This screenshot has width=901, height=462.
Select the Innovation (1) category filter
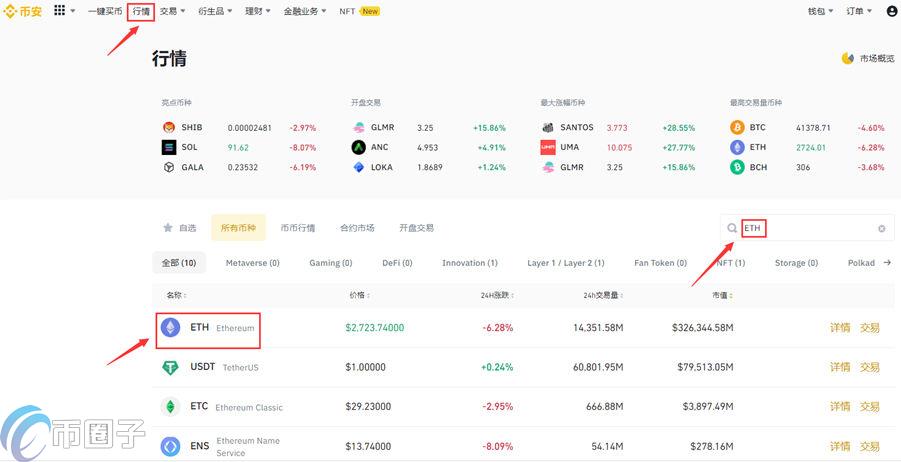(x=469, y=263)
